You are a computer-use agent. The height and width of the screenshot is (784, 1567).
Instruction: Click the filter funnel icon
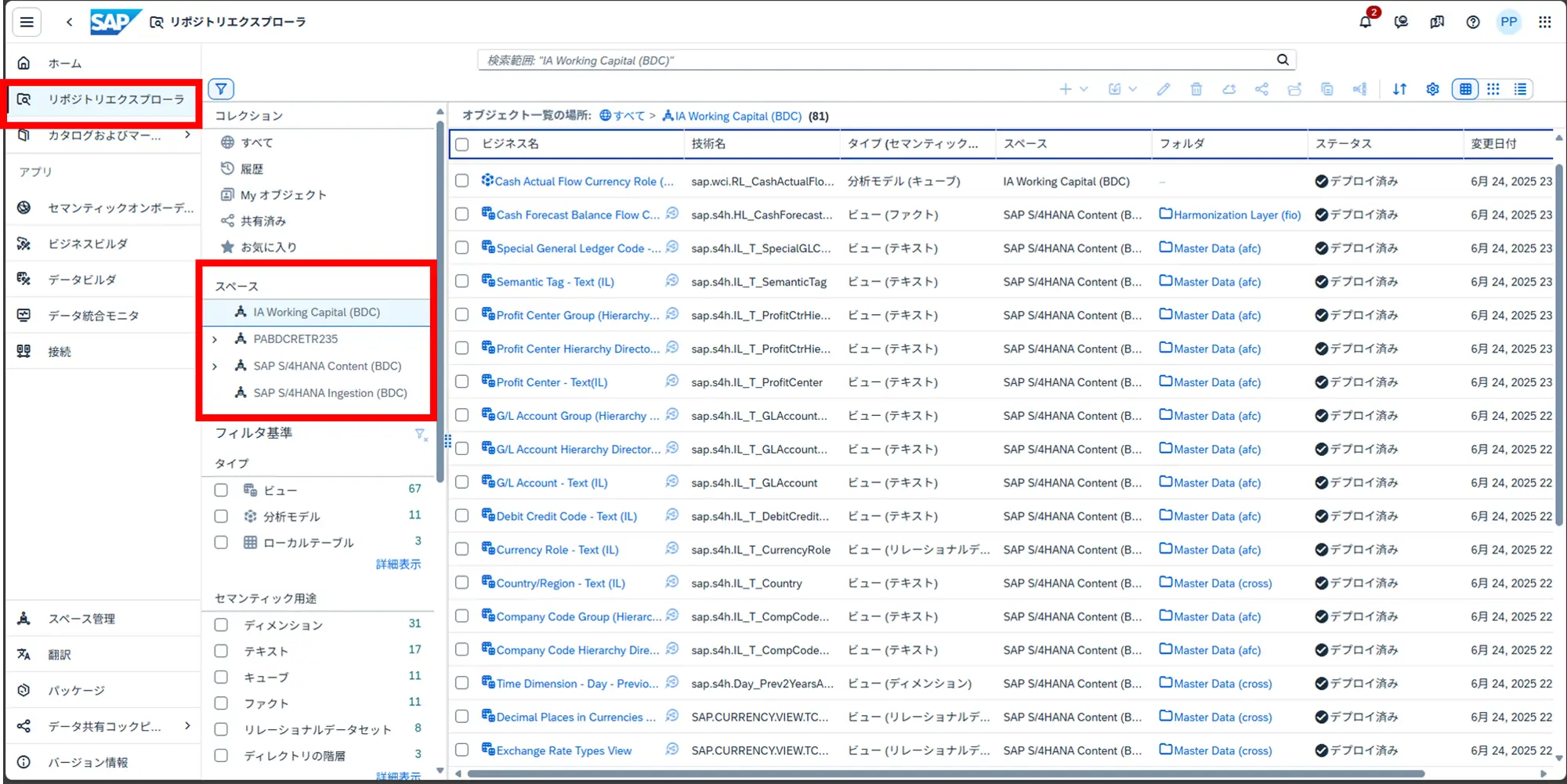(x=221, y=89)
